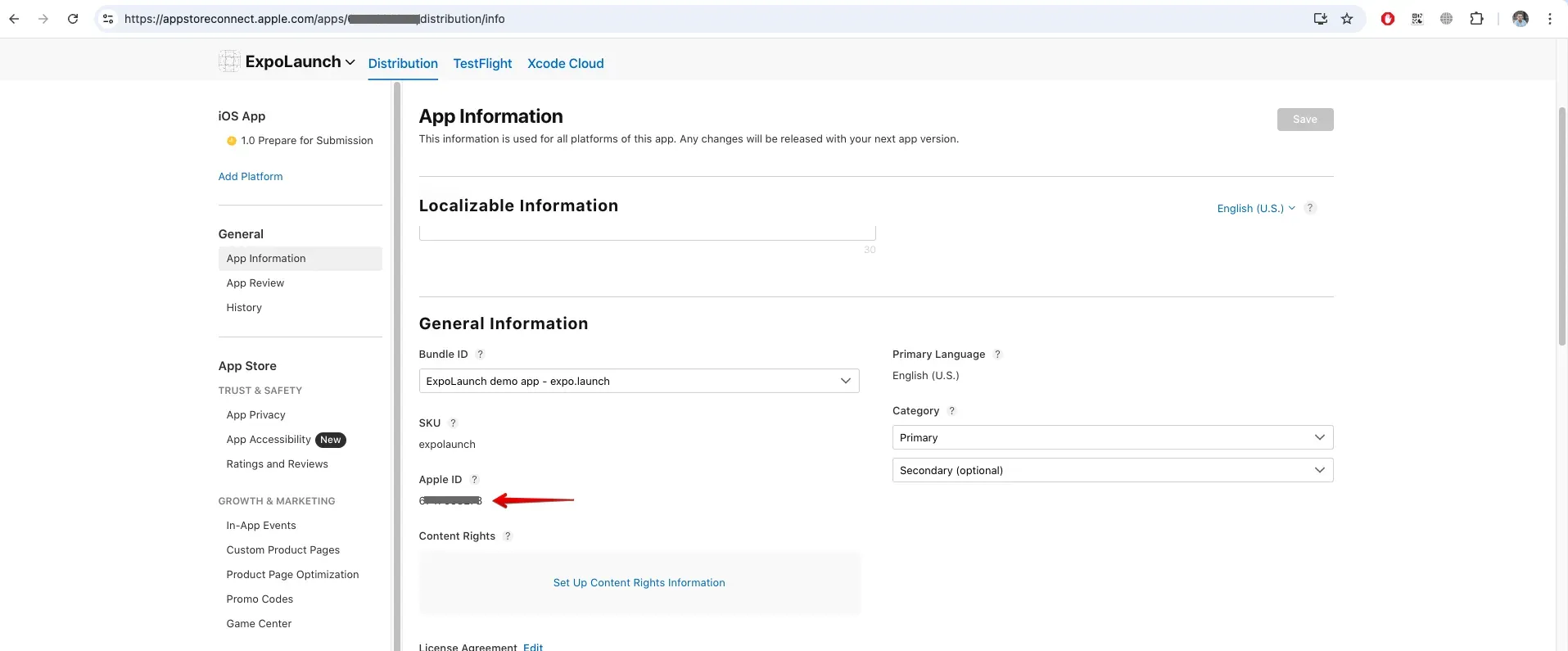
Task: Switch to the TestFlight tab
Action: (482, 63)
